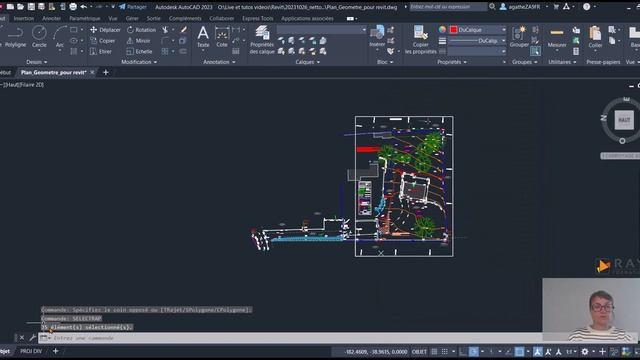
Task: Click the Coller (paste) tool
Action: coord(595,37)
